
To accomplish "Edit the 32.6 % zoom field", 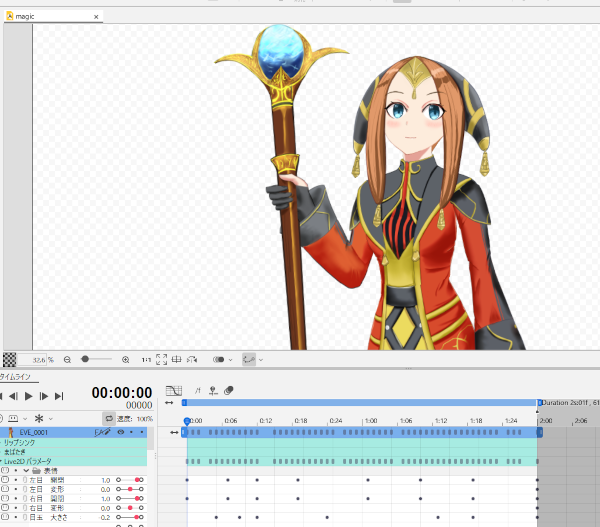I will (x=32, y=360).
